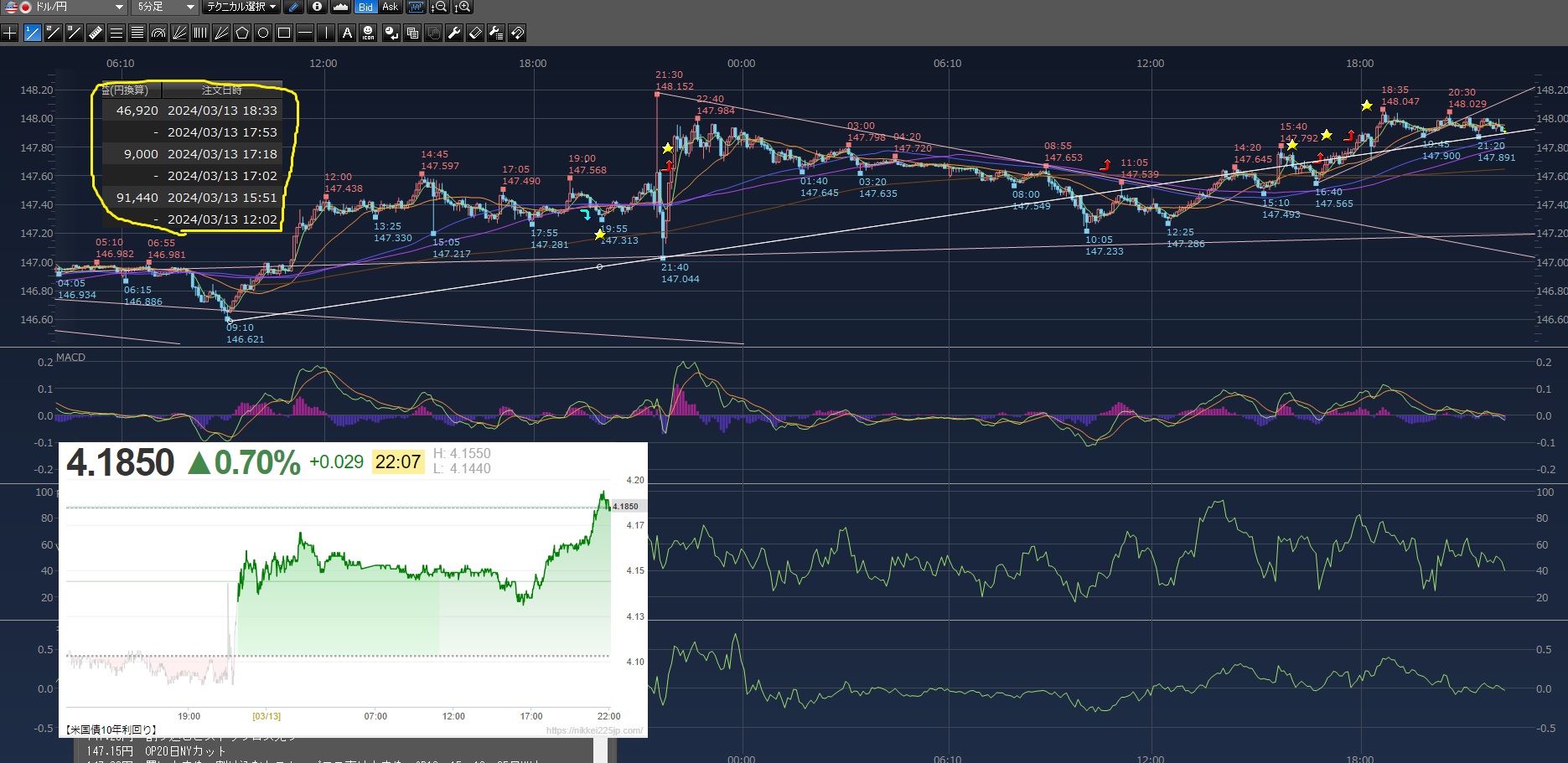This screenshot has height=763, width=1568.
Task: Select the single trend line tool
Action: click(32, 34)
